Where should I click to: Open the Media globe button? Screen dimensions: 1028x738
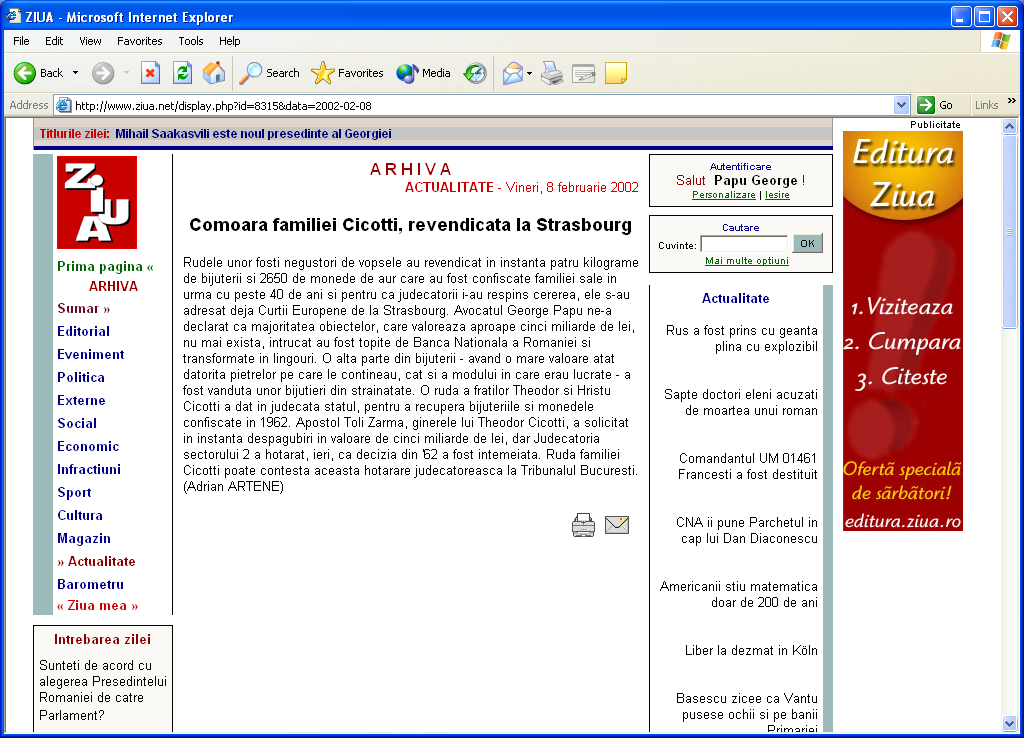point(406,73)
